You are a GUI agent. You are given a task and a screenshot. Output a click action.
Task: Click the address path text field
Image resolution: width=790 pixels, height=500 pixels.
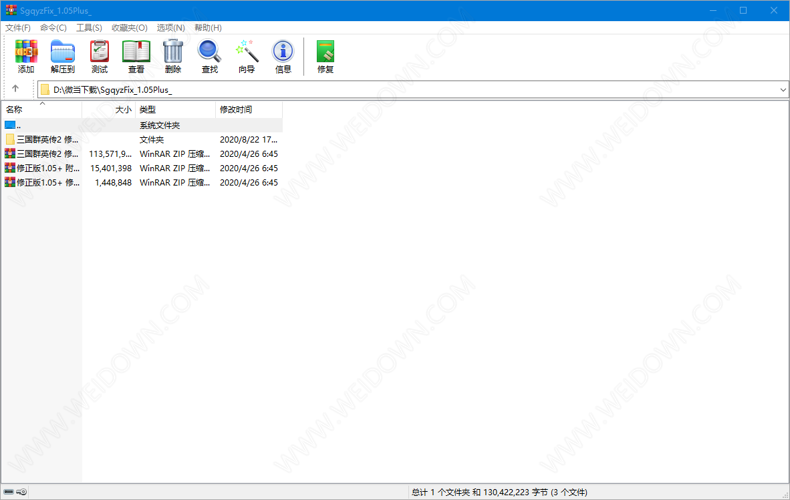413,90
